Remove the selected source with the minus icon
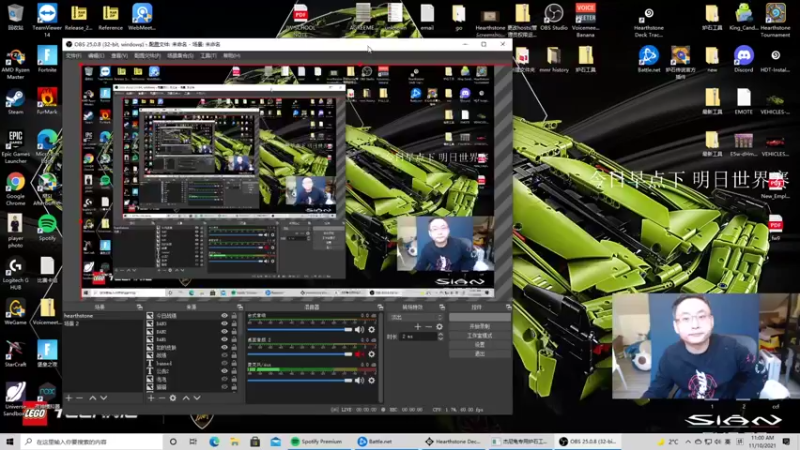 (161, 398)
